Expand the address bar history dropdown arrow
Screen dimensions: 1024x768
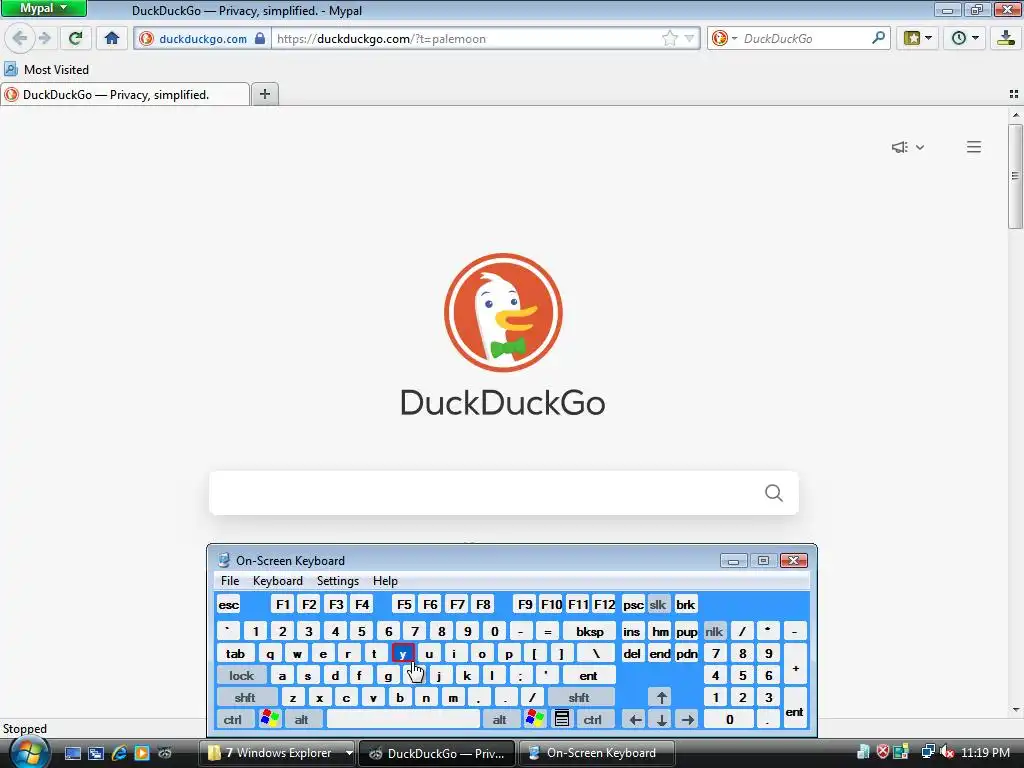pyautogui.click(x=689, y=39)
